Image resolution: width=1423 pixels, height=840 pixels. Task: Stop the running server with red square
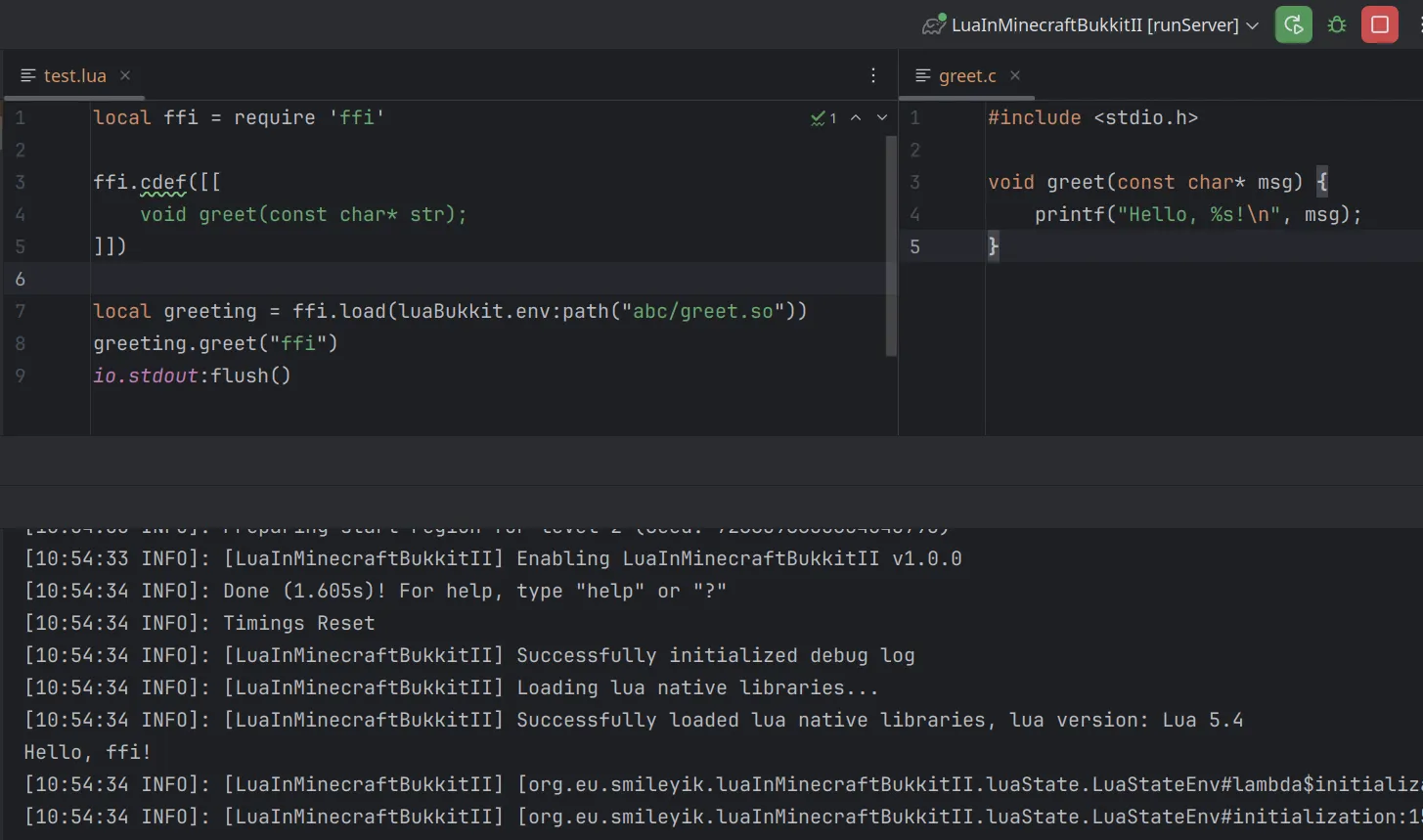coord(1380,24)
